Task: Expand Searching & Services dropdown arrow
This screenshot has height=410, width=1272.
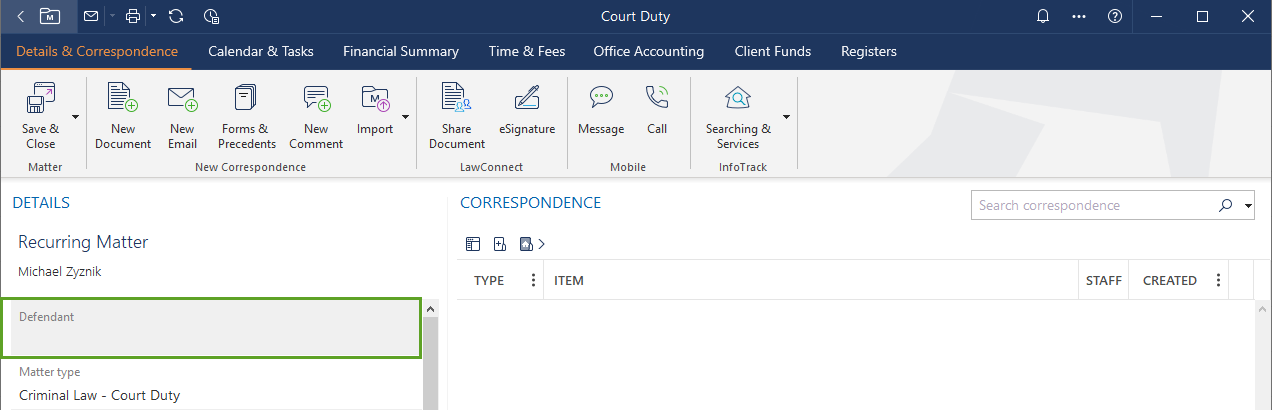Action: pos(786,117)
